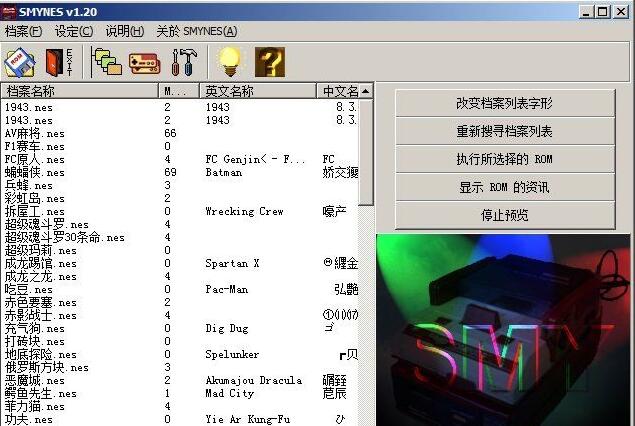This screenshot has height=426, width=635.
Task: Click the Batman English name cell
Action: pos(224,172)
